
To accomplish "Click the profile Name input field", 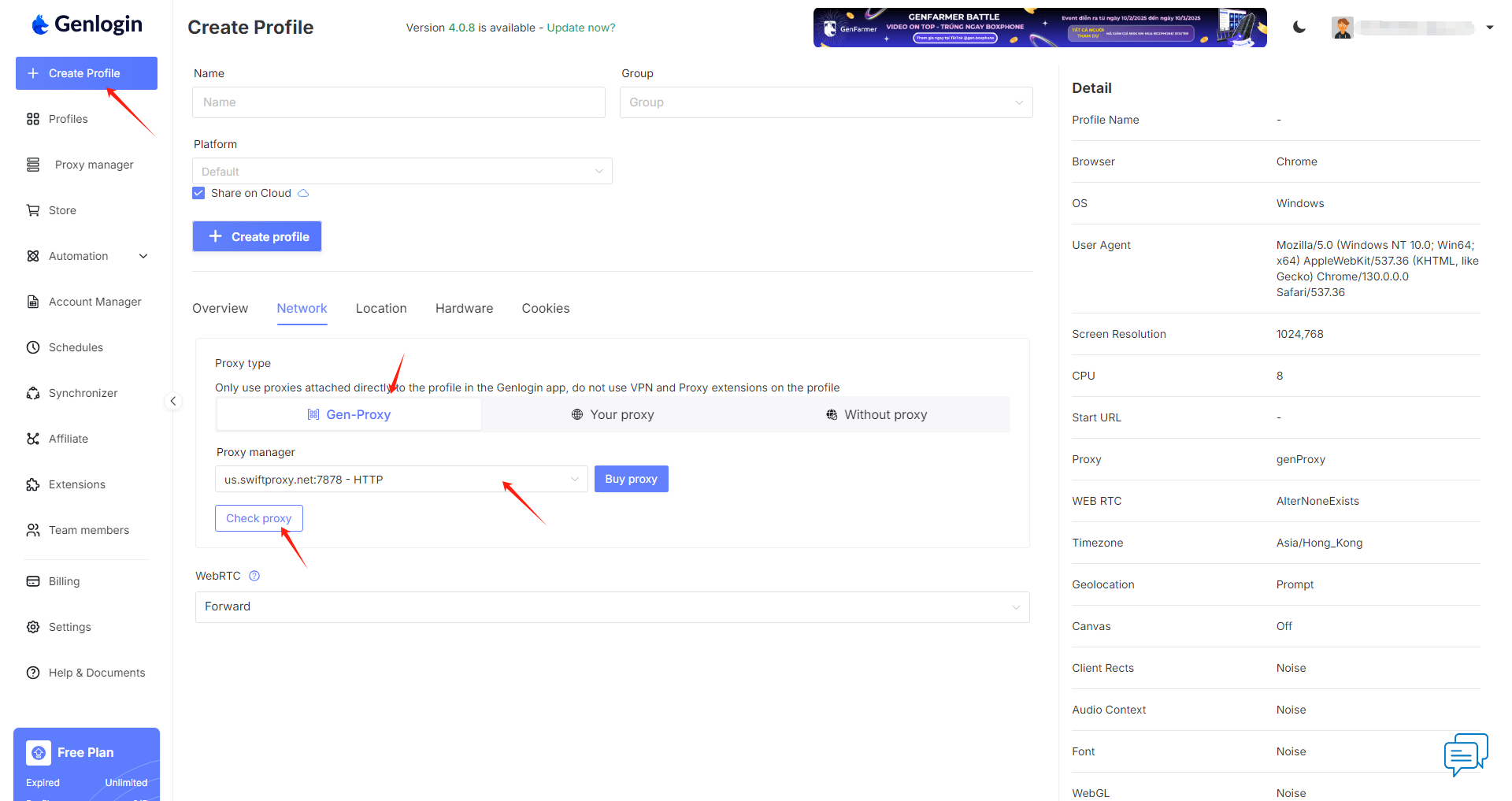I will [398, 102].
